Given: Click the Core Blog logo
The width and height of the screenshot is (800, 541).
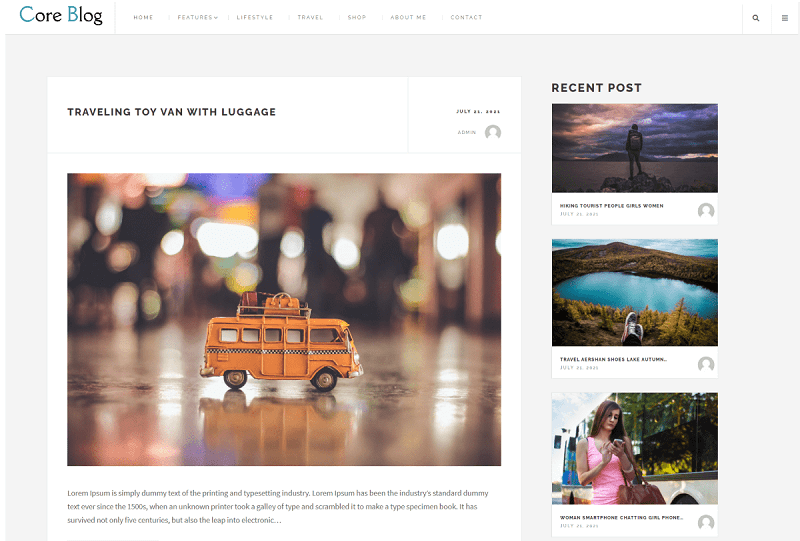Looking at the screenshot, I should [61, 15].
